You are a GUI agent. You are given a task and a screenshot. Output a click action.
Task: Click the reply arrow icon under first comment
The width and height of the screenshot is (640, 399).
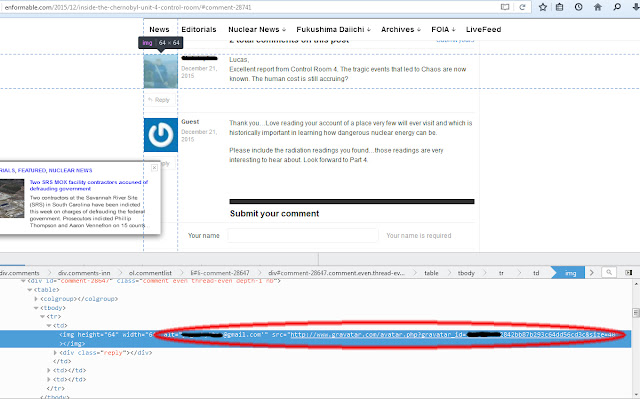click(151, 100)
